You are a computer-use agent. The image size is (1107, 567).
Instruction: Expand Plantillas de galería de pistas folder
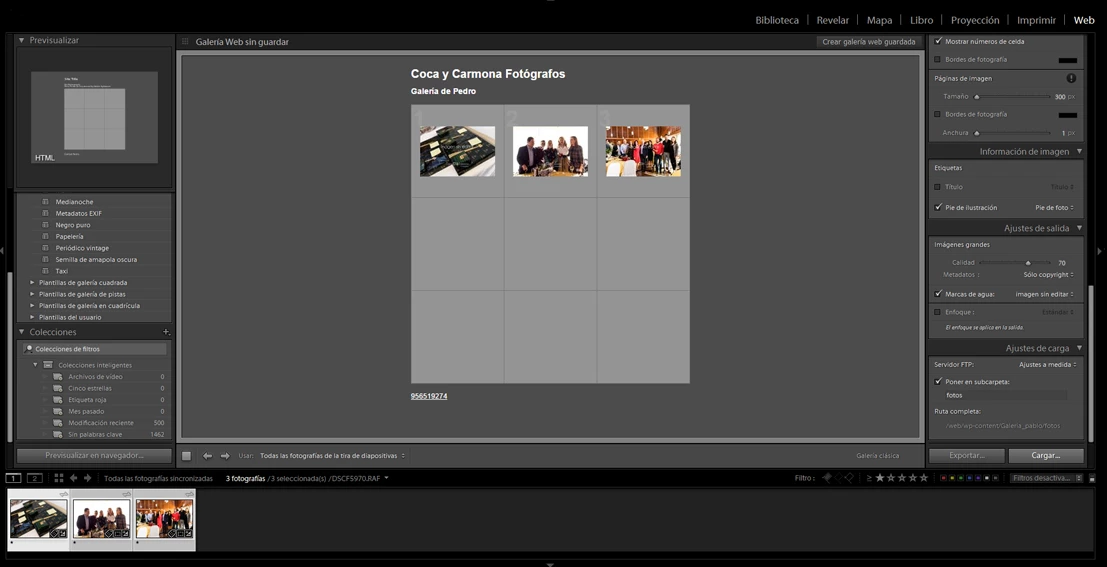click(x=32, y=294)
